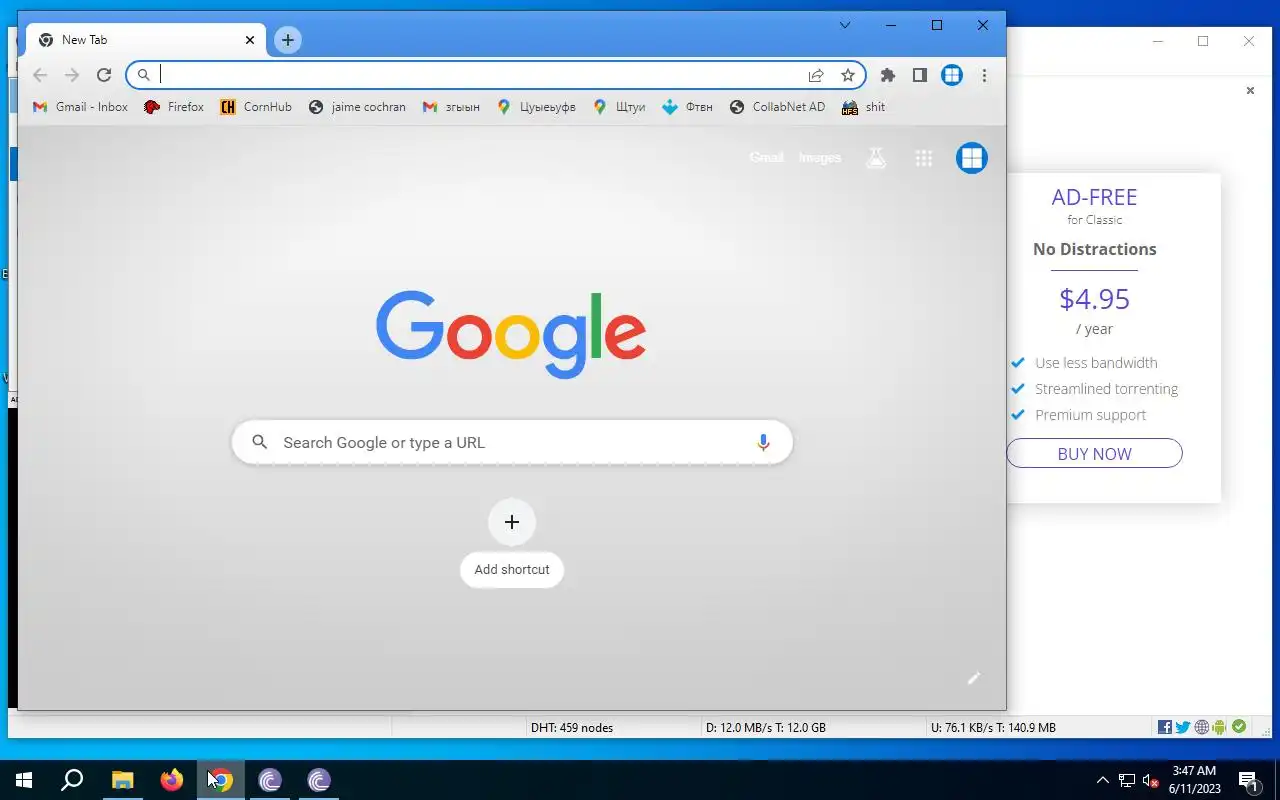Viewport: 1280px width, 800px height.
Task: Click the Facebook icon in uTorrent status bar
Action: [1165, 727]
